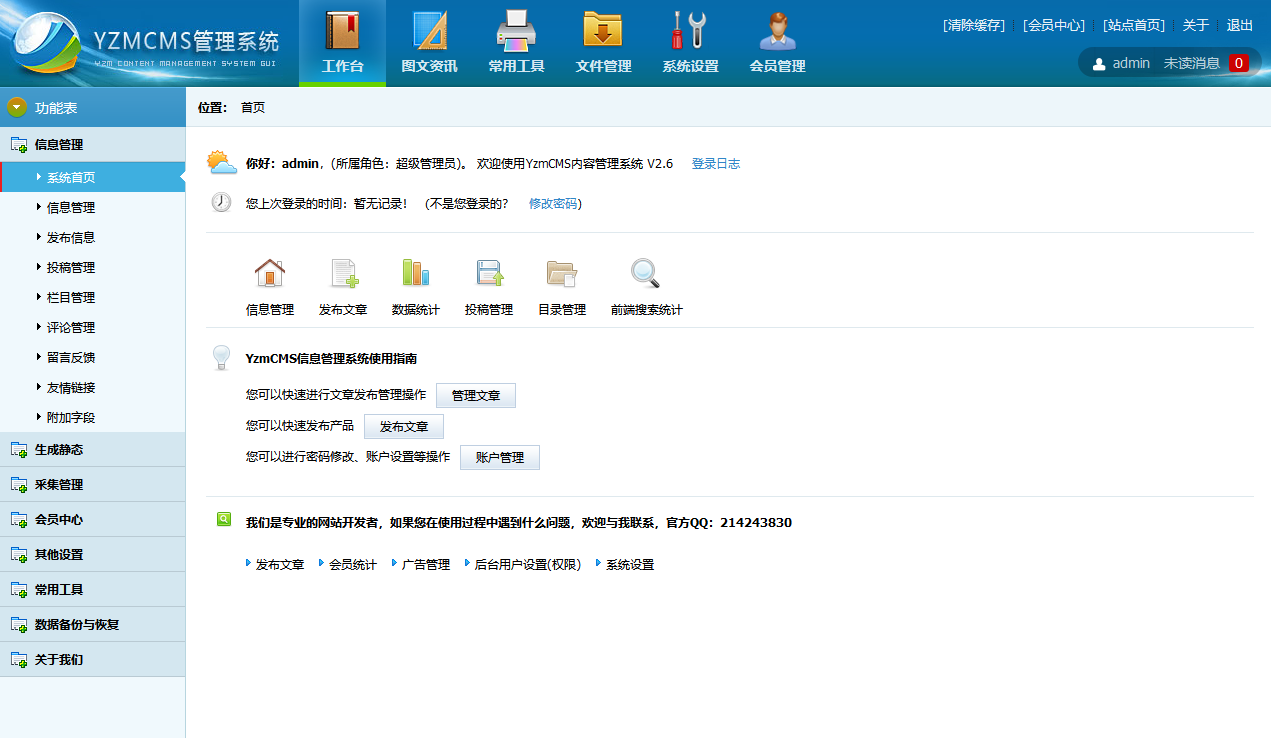Expand the 采集管理 sidebar section
Viewport: 1271px width, 738px height.
(x=59, y=485)
